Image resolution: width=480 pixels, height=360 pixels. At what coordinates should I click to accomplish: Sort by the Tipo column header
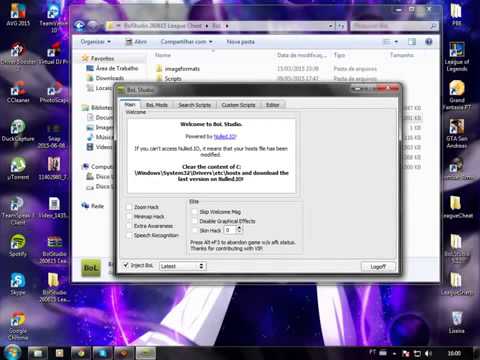[340, 55]
